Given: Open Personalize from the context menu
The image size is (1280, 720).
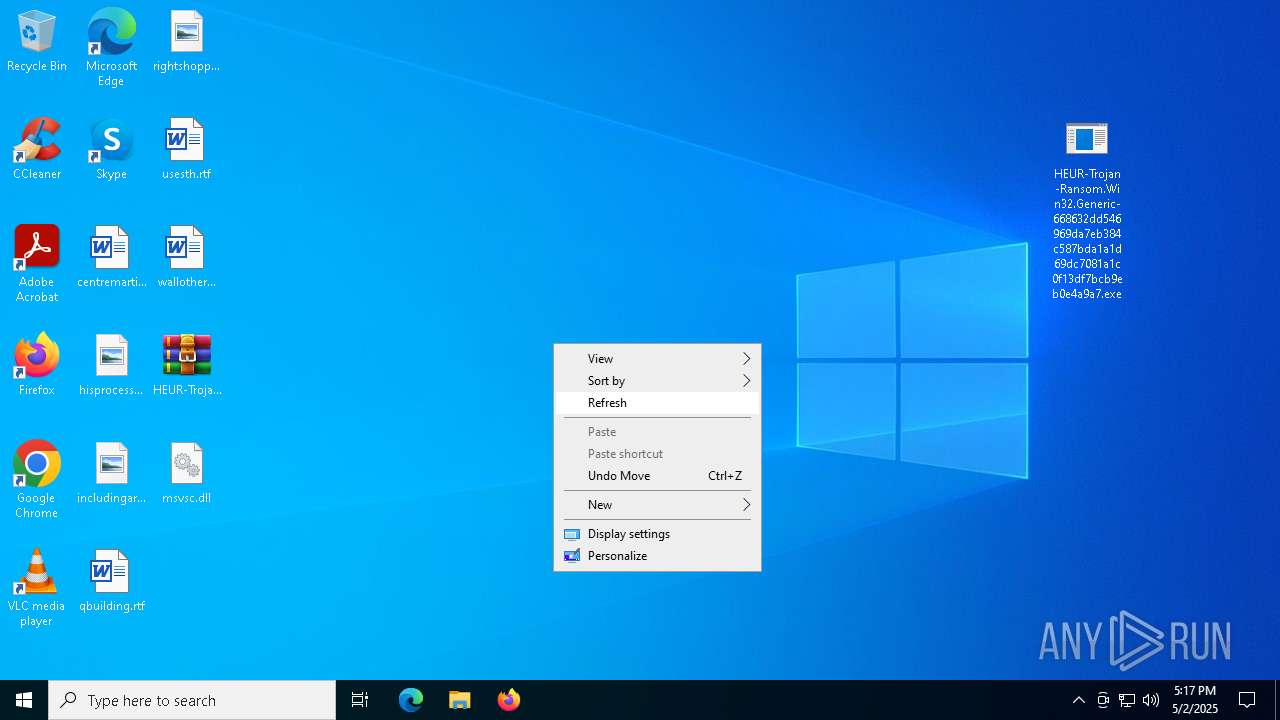Looking at the screenshot, I should point(657,556).
